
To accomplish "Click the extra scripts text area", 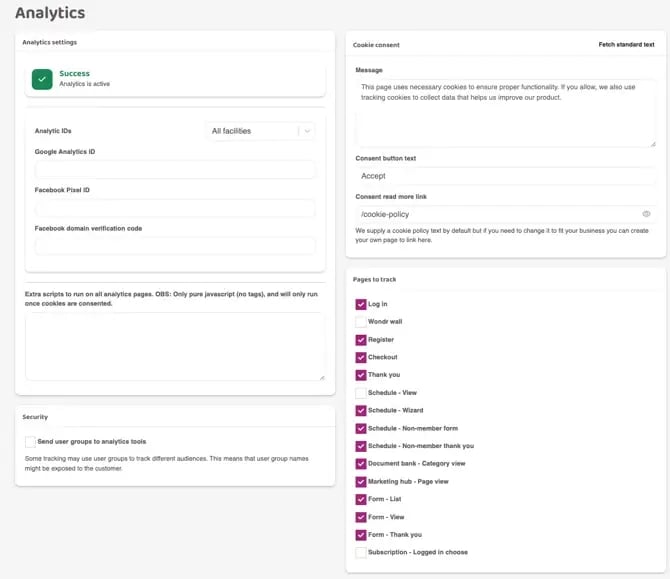I will (175, 345).
